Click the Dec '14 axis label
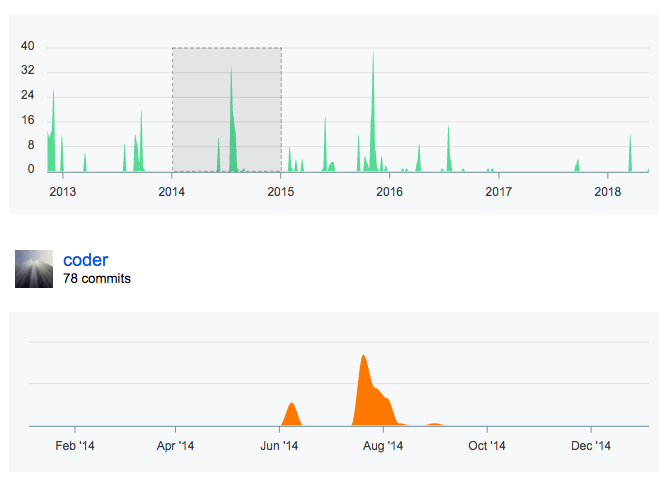This screenshot has height=483, width=665. [590, 446]
